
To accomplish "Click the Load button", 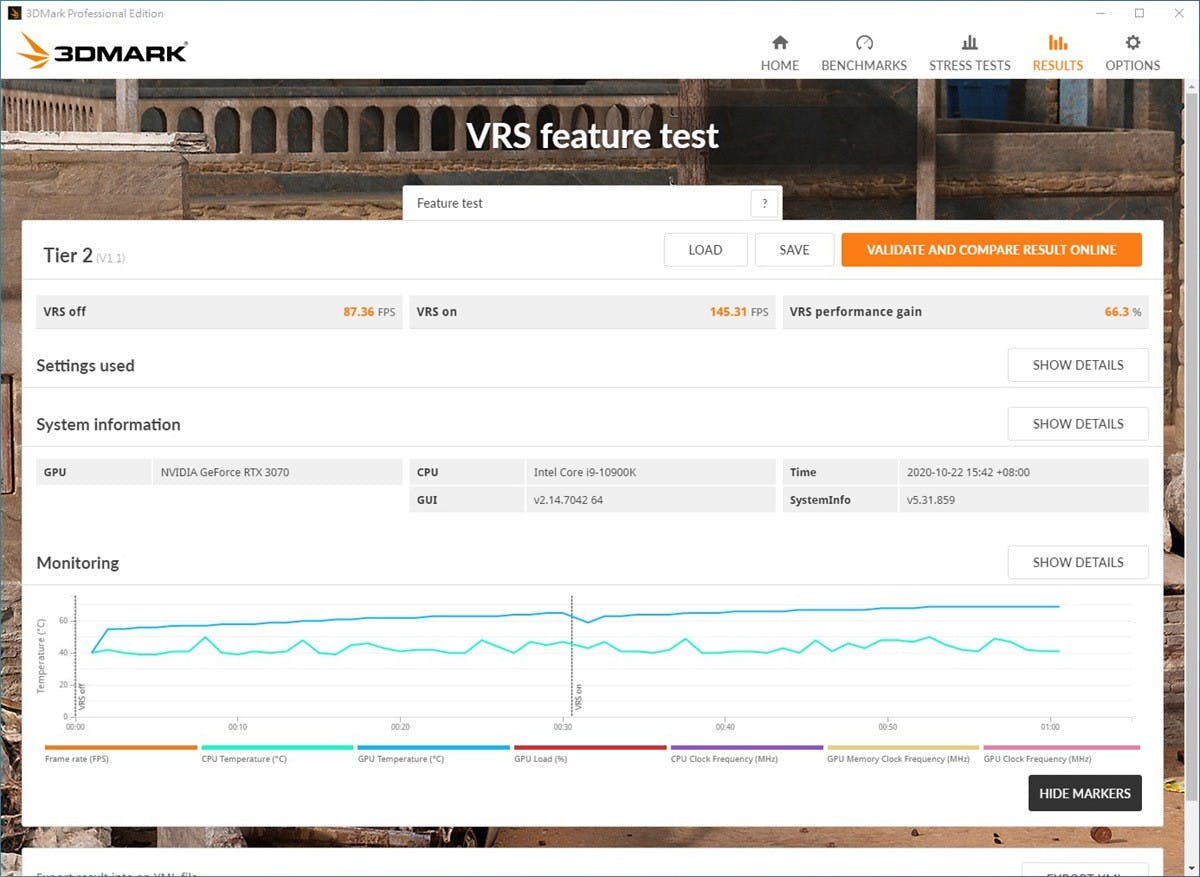I will (705, 250).
